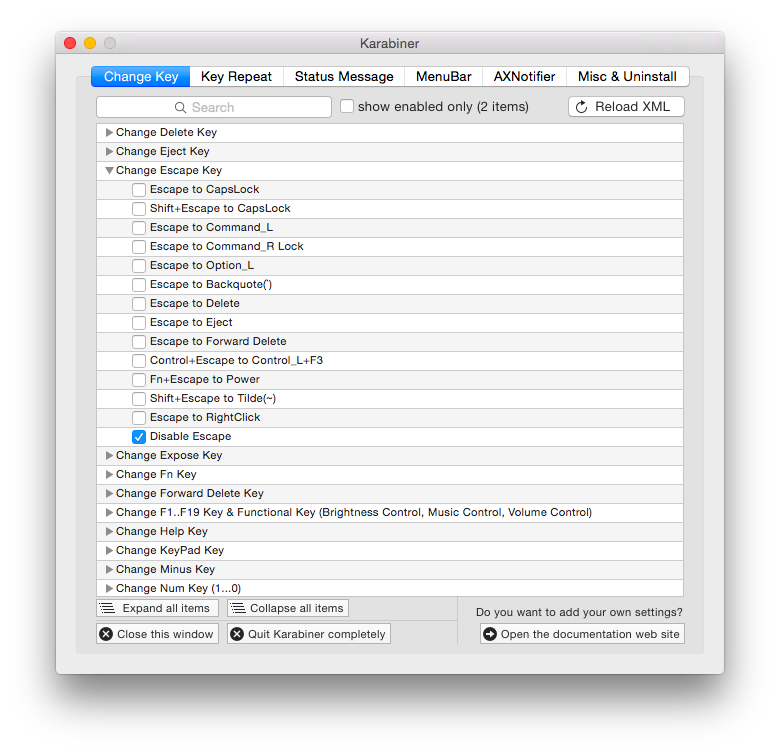
Task: Enable Fn+Escape to Power
Action: click(139, 379)
